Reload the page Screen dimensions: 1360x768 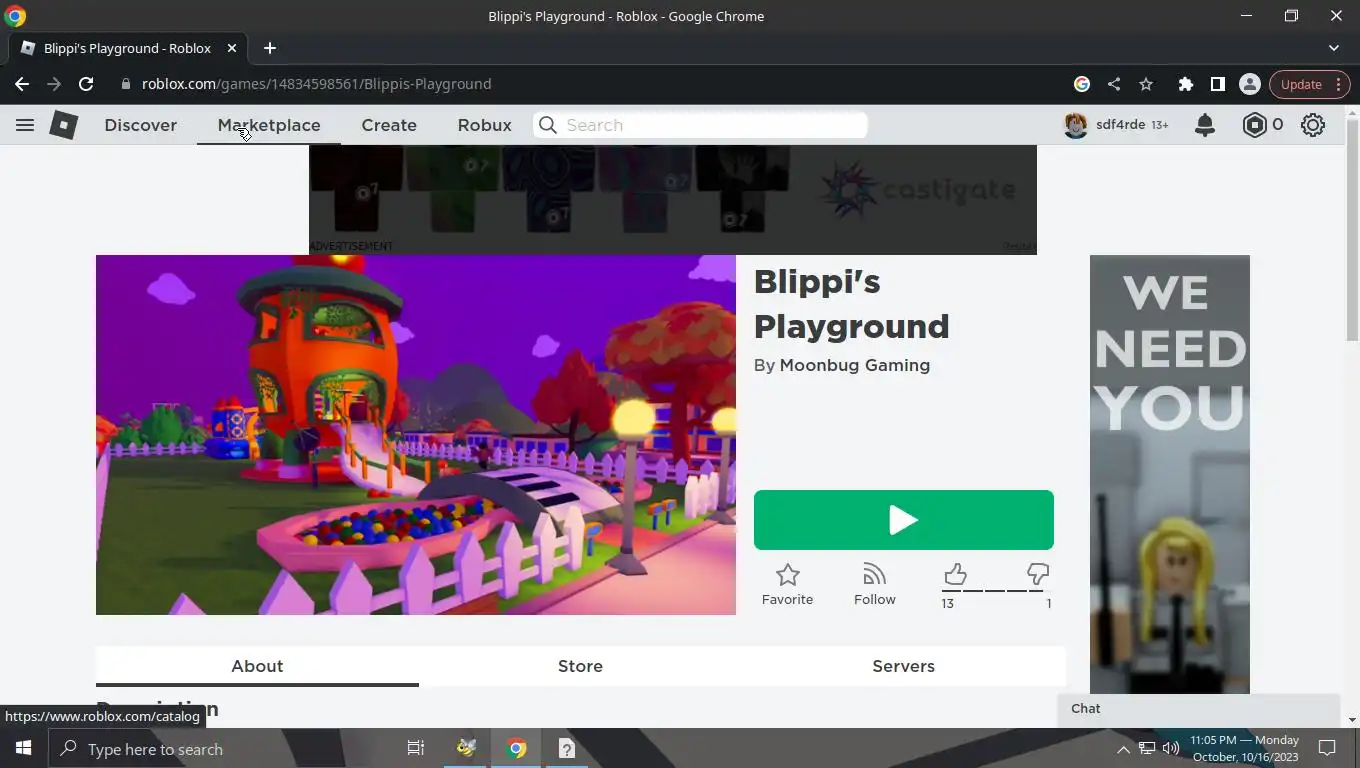click(86, 84)
